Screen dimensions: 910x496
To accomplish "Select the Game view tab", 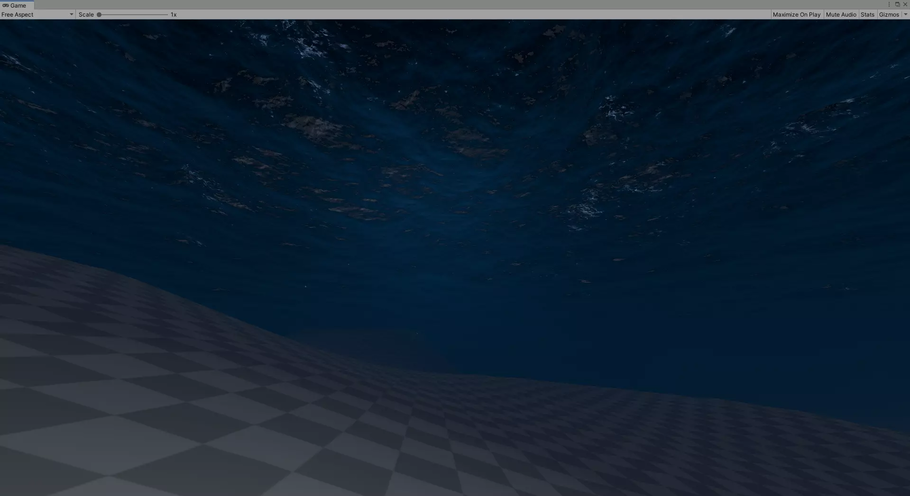I will [x=17, y=5].
